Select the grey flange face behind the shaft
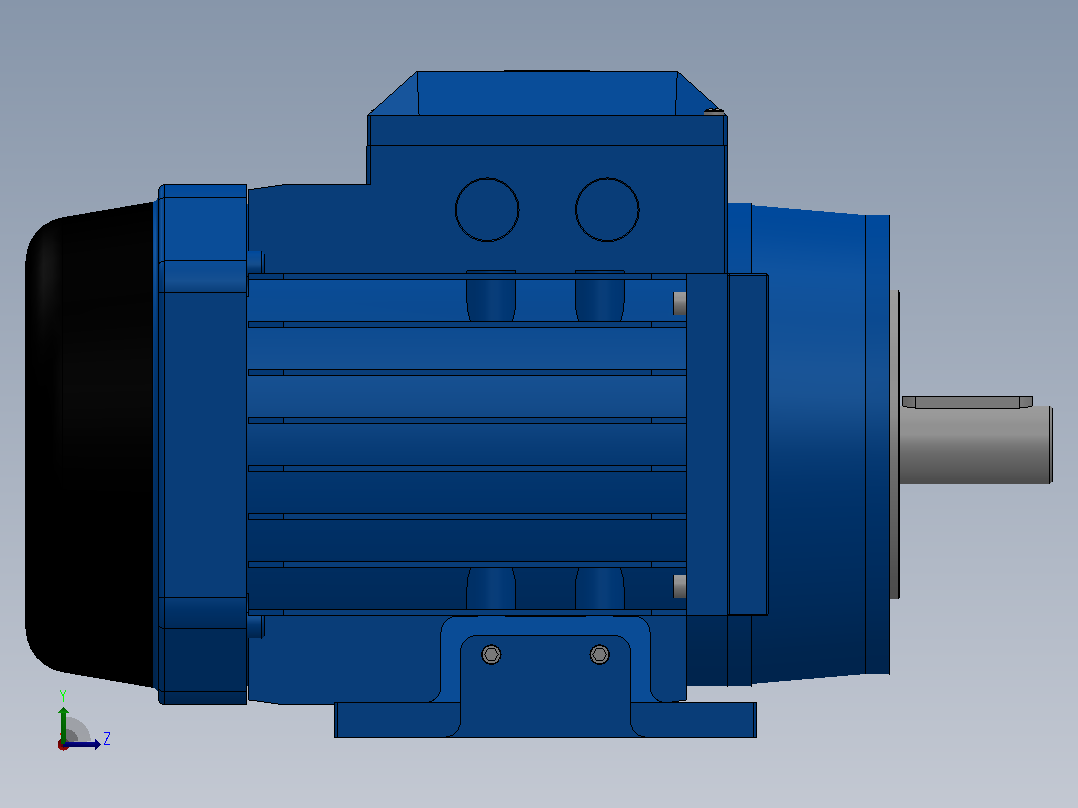 (894, 444)
